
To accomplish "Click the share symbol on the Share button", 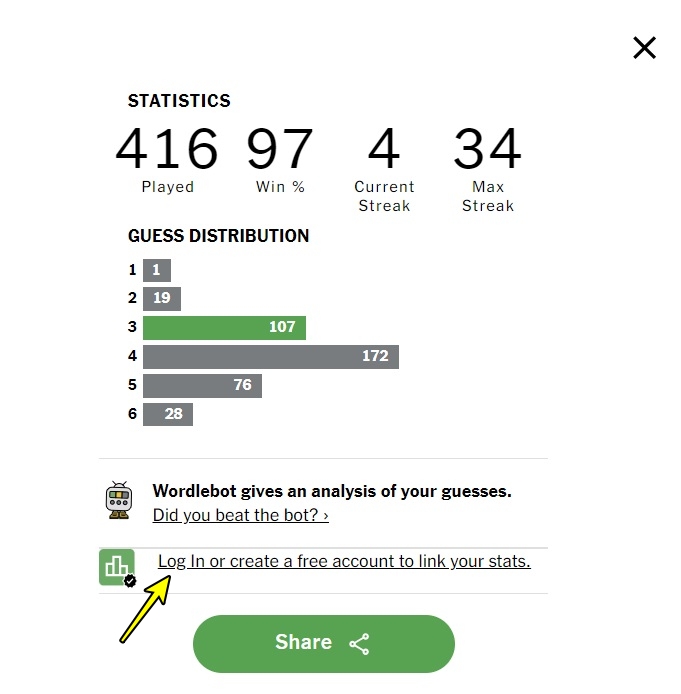I will tap(359, 644).
